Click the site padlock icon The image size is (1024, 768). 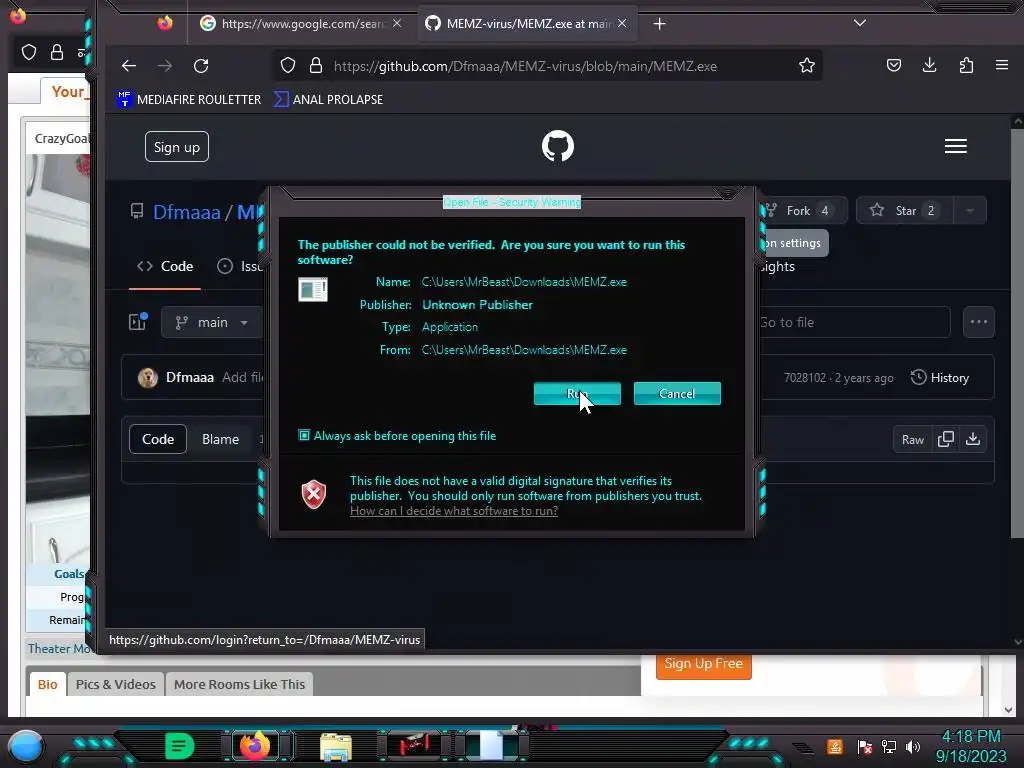(316, 66)
